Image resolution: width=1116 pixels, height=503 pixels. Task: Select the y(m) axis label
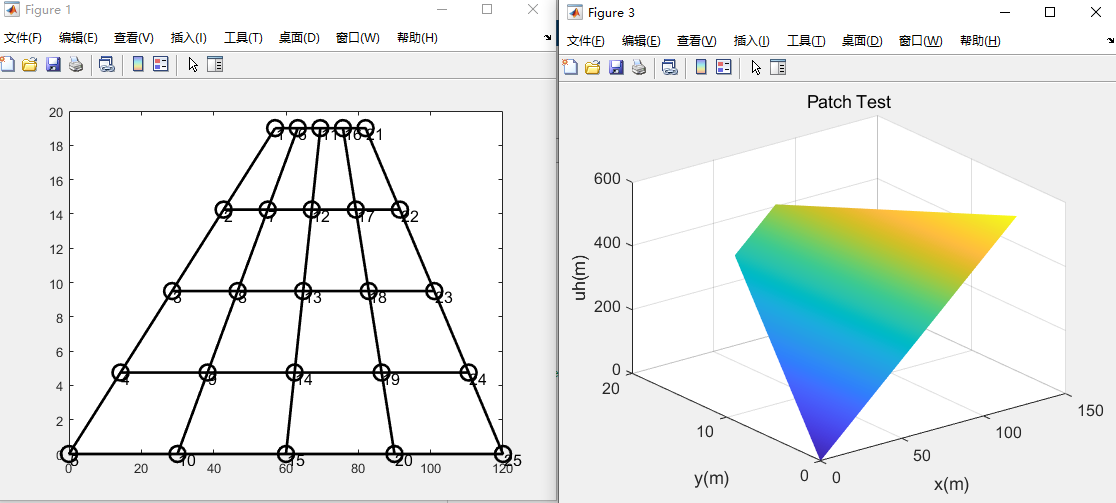click(711, 478)
